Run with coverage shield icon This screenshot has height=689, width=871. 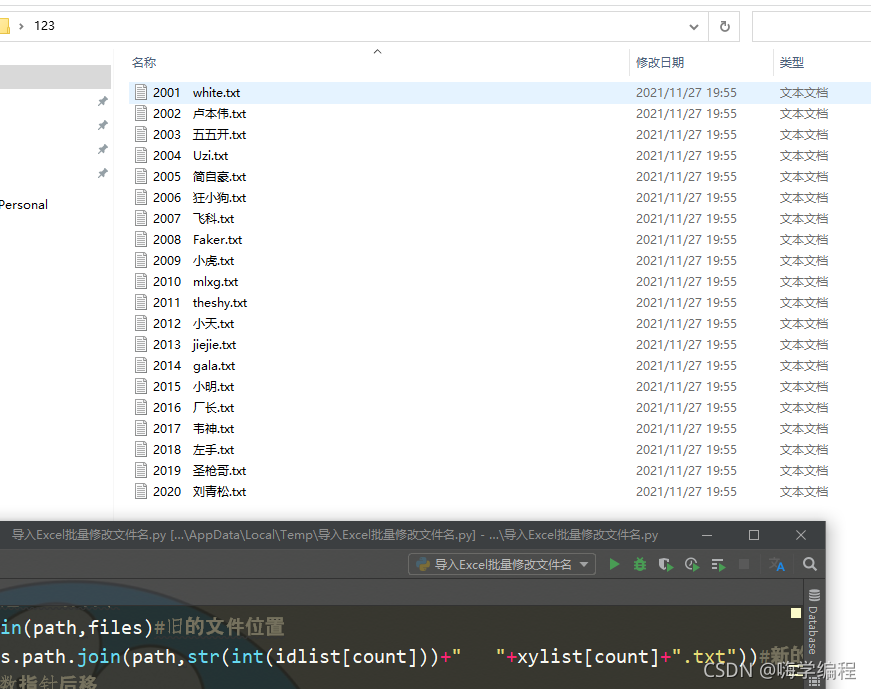665,565
